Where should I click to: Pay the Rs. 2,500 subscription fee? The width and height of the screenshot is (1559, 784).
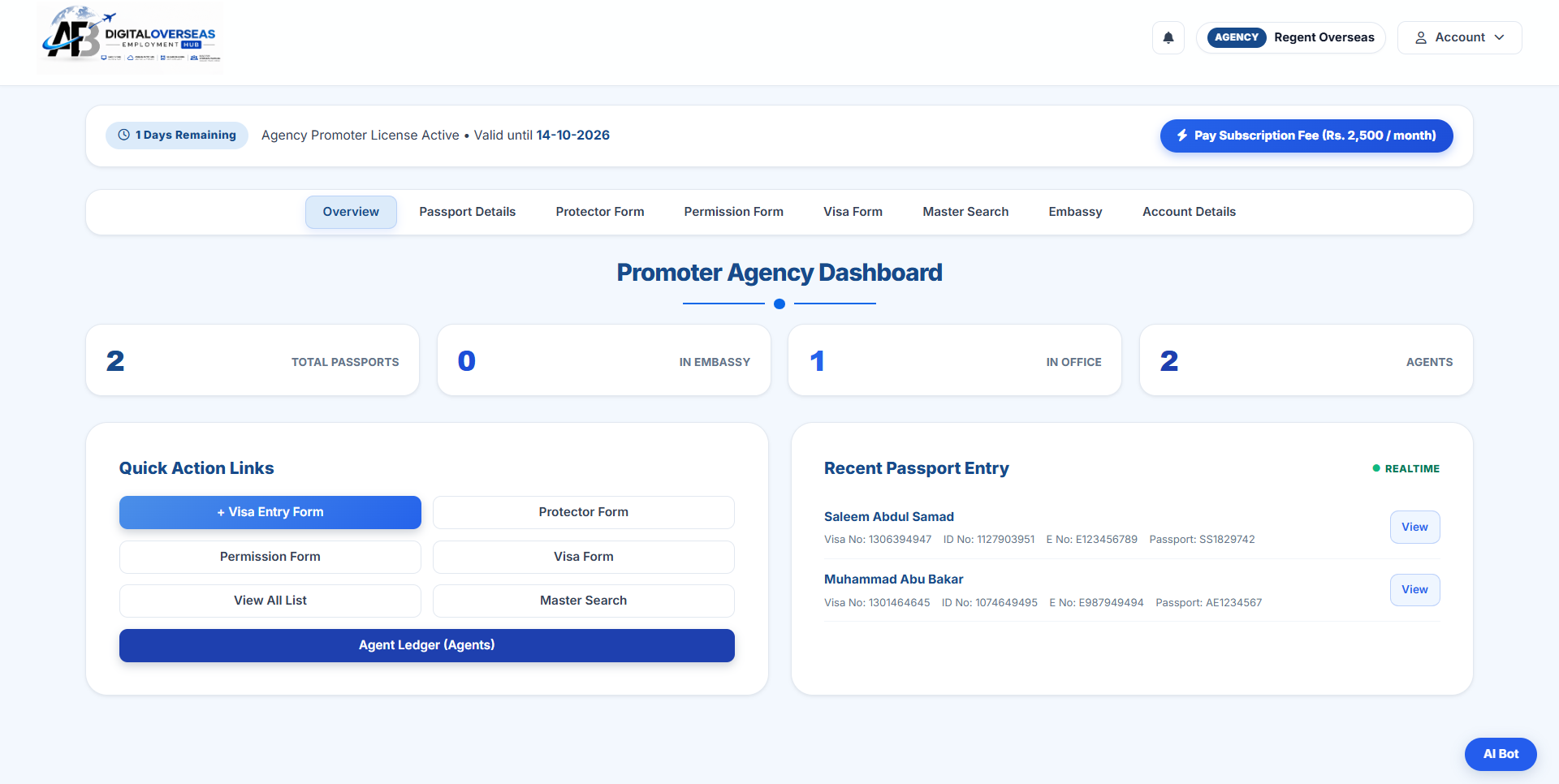(x=1306, y=136)
